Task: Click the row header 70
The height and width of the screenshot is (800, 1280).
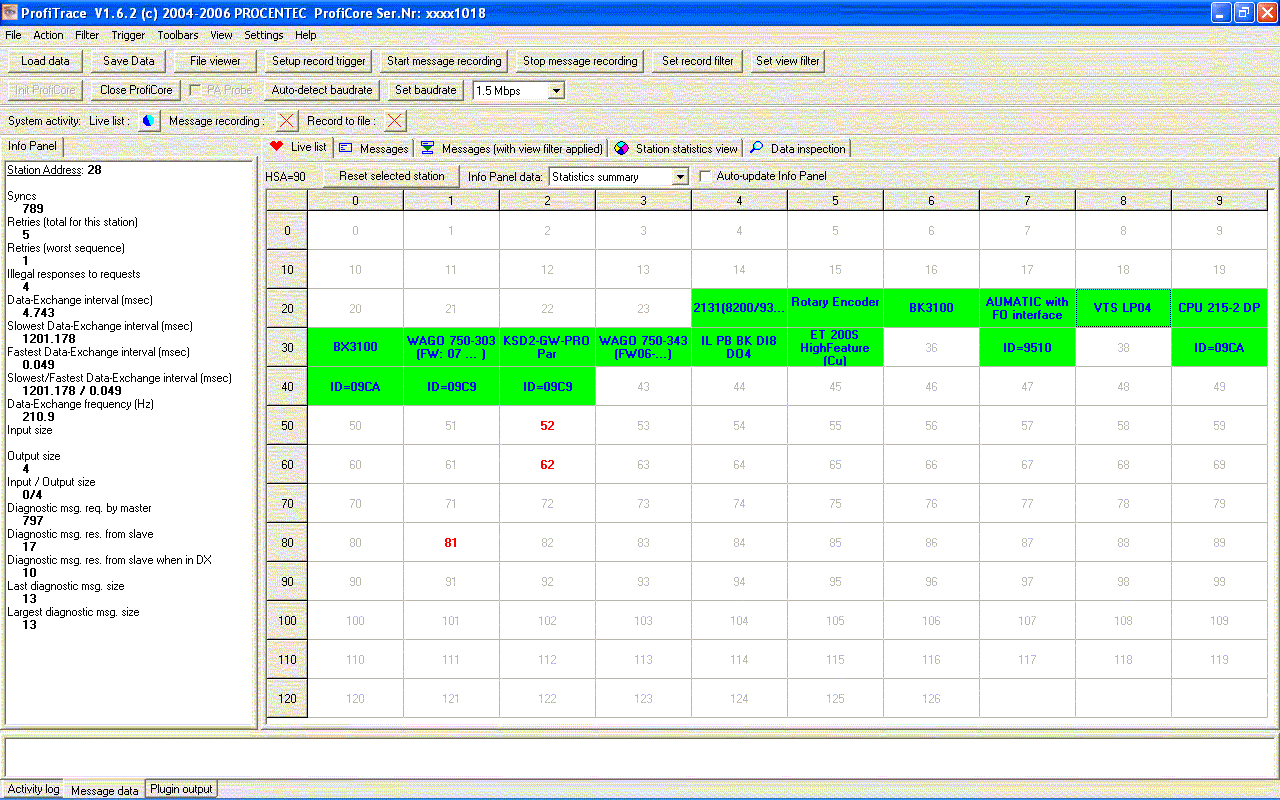Action: 287,503
